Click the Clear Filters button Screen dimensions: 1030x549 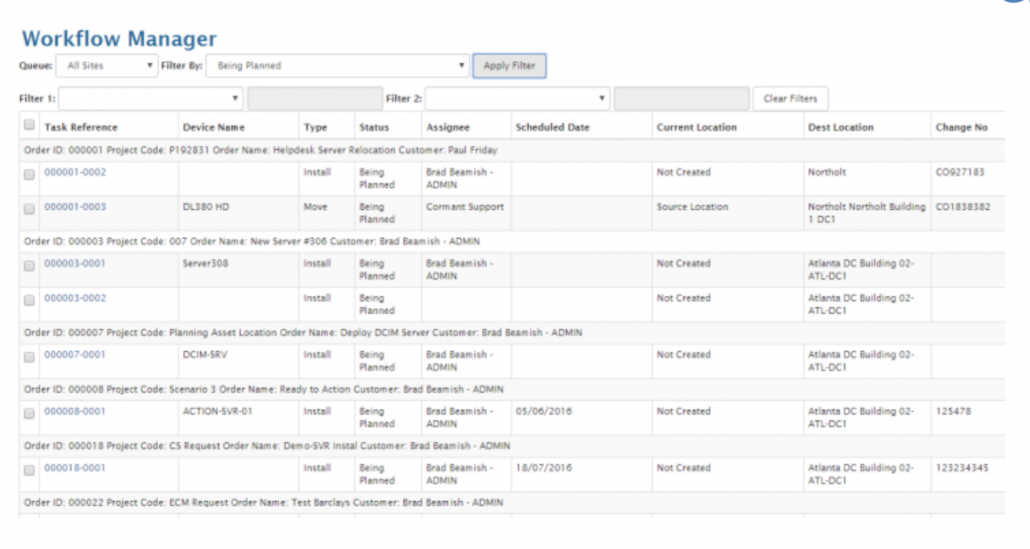(790, 99)
